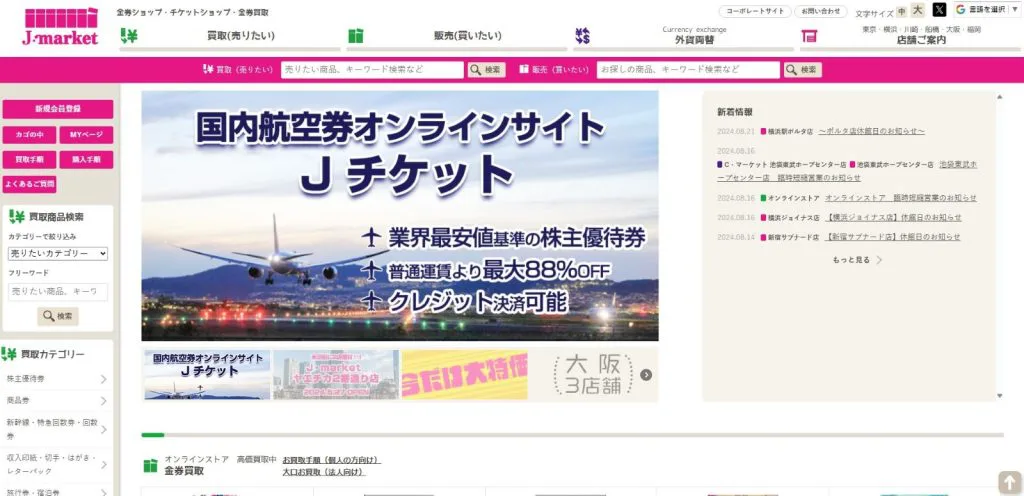Open the 売りたいカテゴリー dropdown
Image resolution: width=1024 pixels, height=496 pixels.
pyautogui.click(x=58, y=254)
